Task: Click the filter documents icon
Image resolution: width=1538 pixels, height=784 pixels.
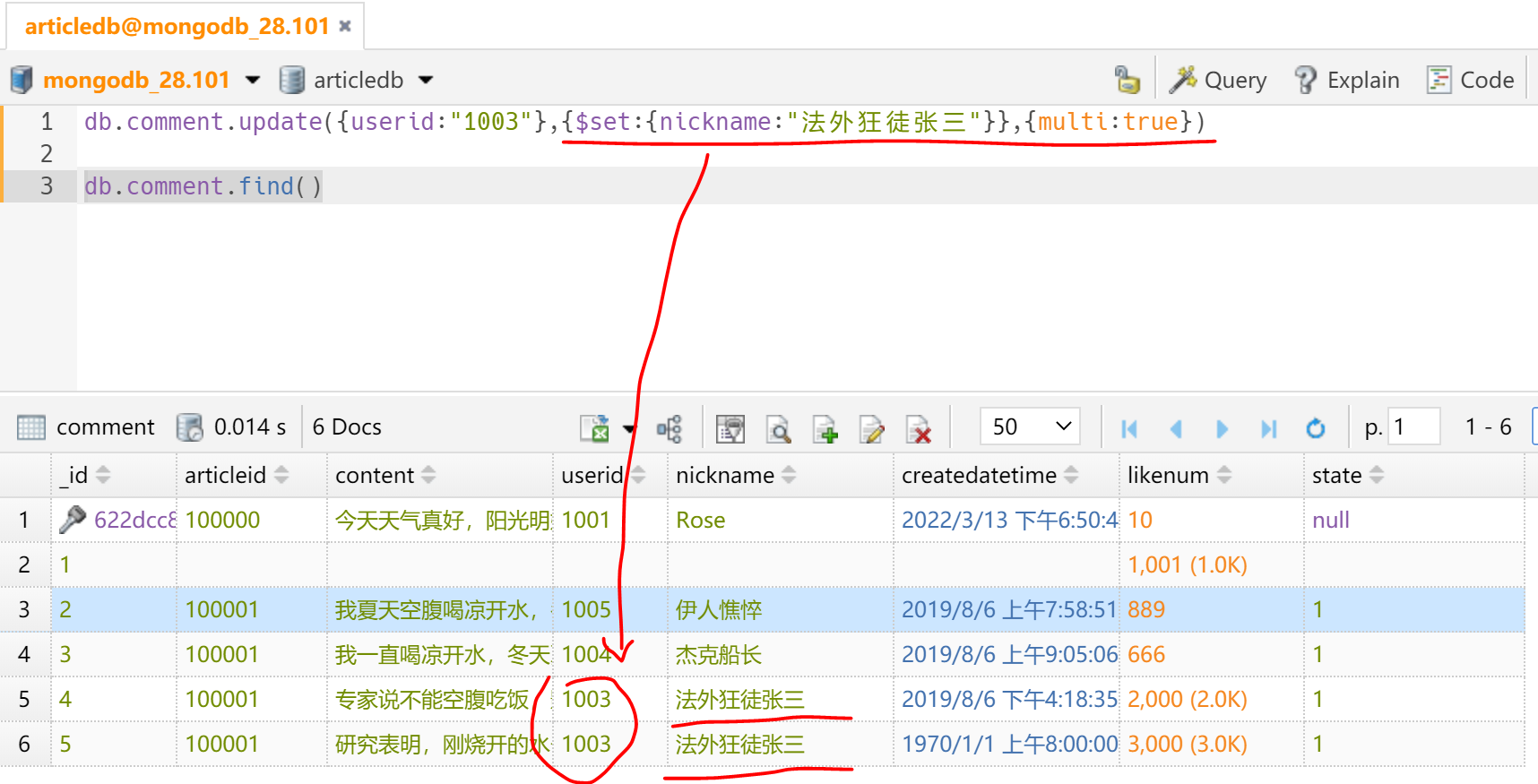Action: (x=730, y=428)
